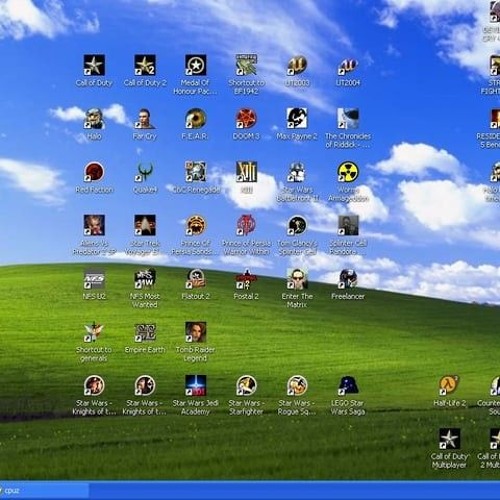Select the Star Wars Jedi Academy icon
500x500 pixels.
[196, 385]
